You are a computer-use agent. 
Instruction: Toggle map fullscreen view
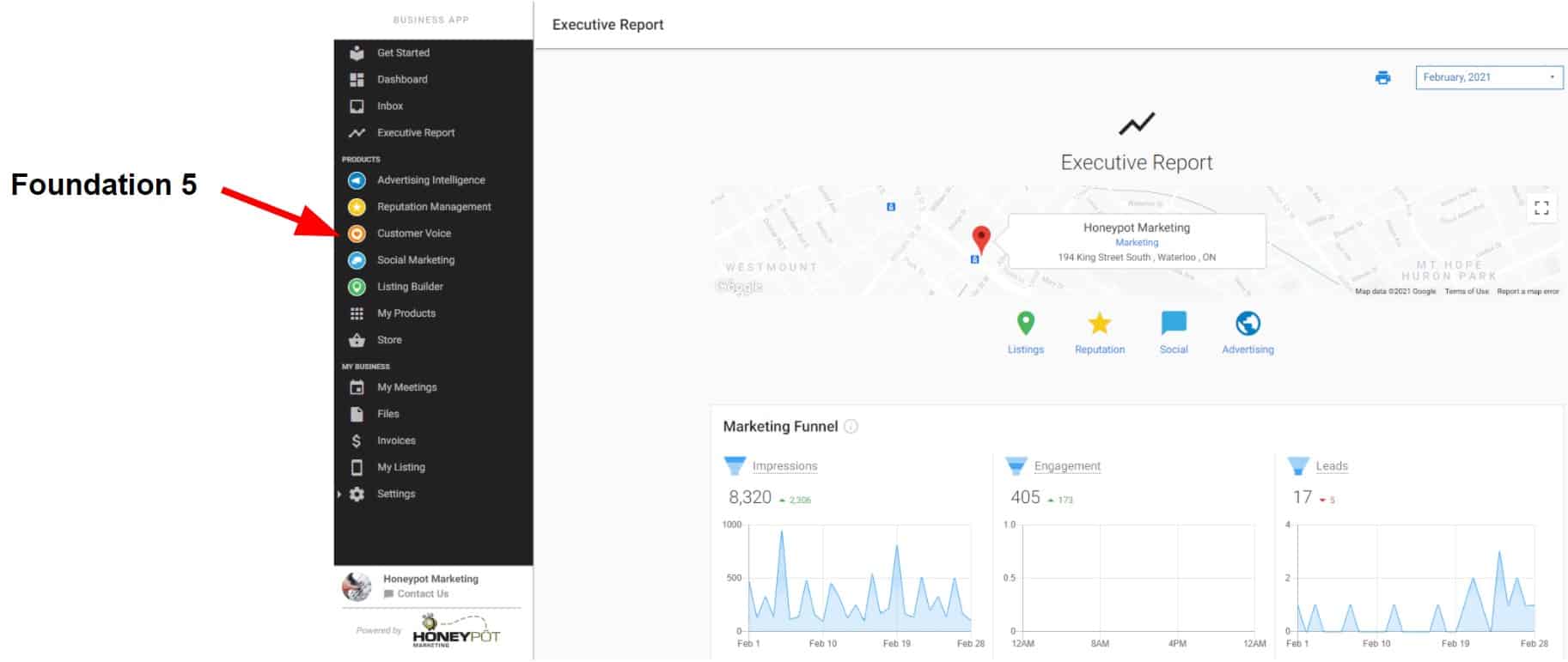[1541, 208]
